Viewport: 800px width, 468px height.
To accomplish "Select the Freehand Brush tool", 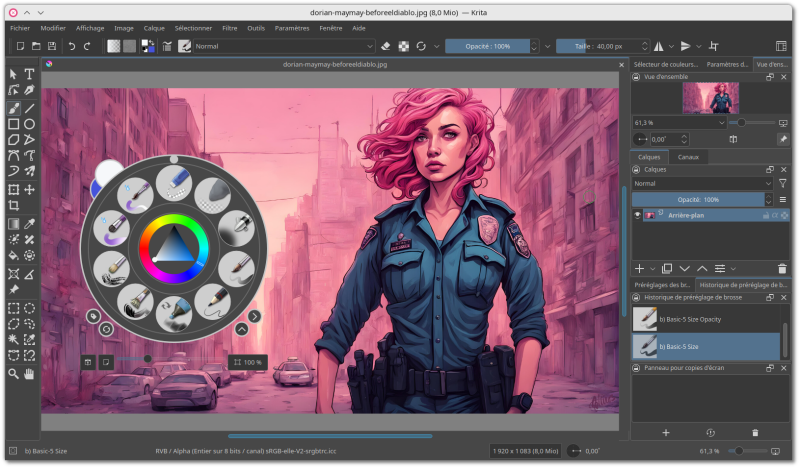I will coord(13,108).
